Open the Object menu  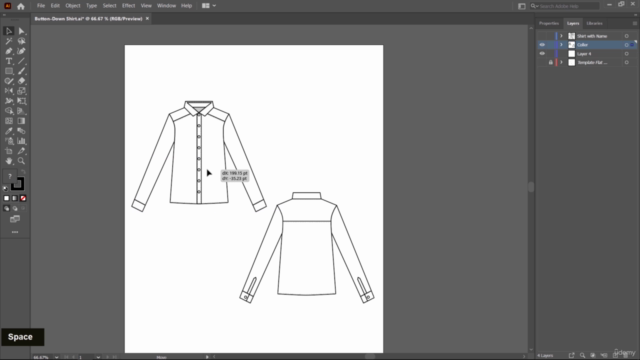(x=73, y=6)
